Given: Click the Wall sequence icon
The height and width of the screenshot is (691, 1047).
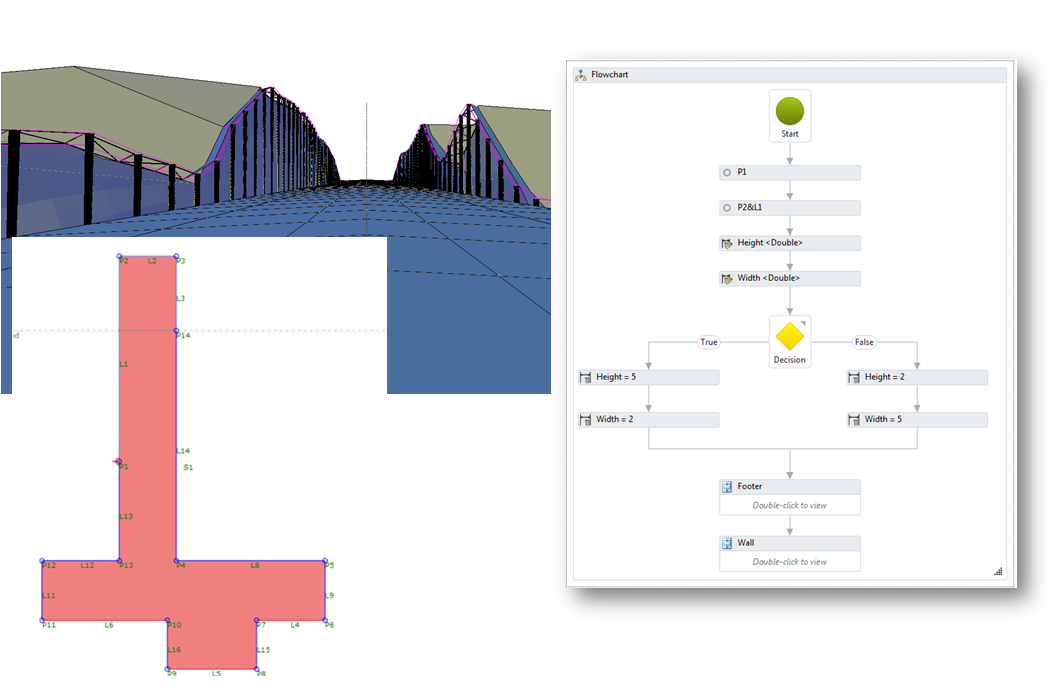Looking at the screenshot, I should pyautogui.click(x=727, y=543).
